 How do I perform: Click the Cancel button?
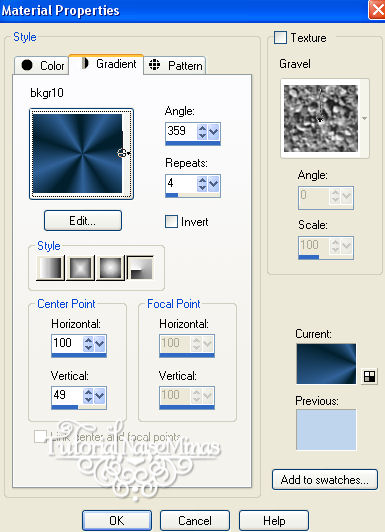pyautogui.click(x=195, y=520)
